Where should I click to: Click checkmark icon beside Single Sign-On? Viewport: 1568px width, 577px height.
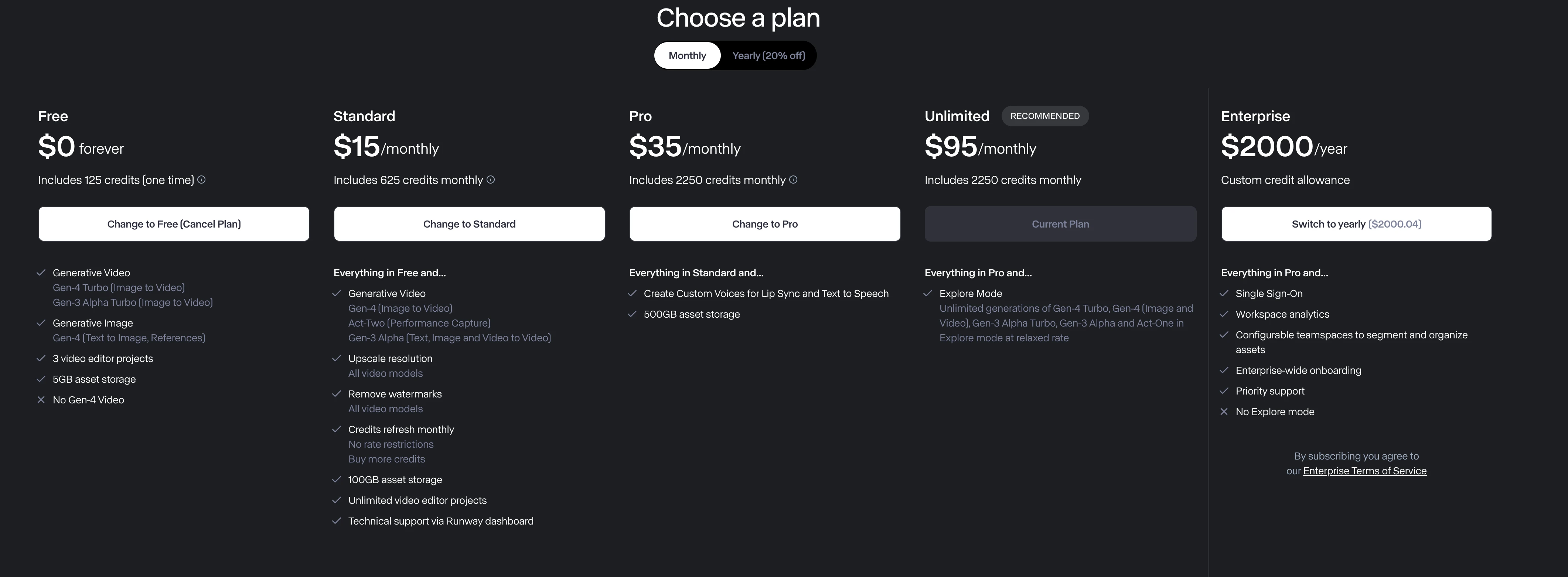click(1224, 293)
